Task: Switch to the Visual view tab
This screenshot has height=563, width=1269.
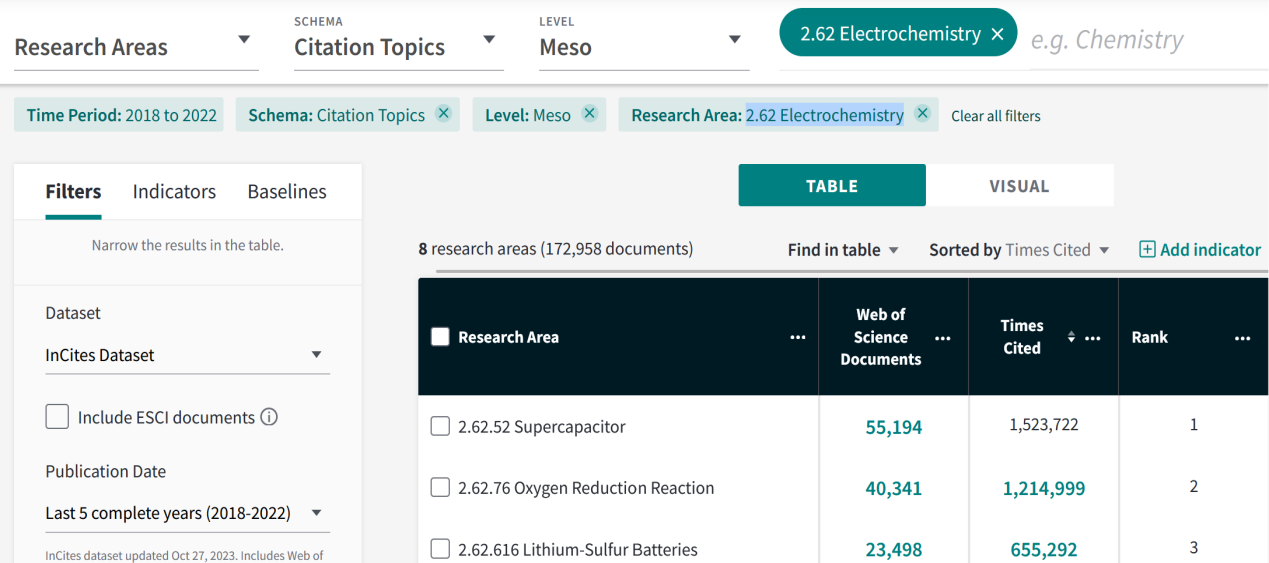Action: 1019,186
